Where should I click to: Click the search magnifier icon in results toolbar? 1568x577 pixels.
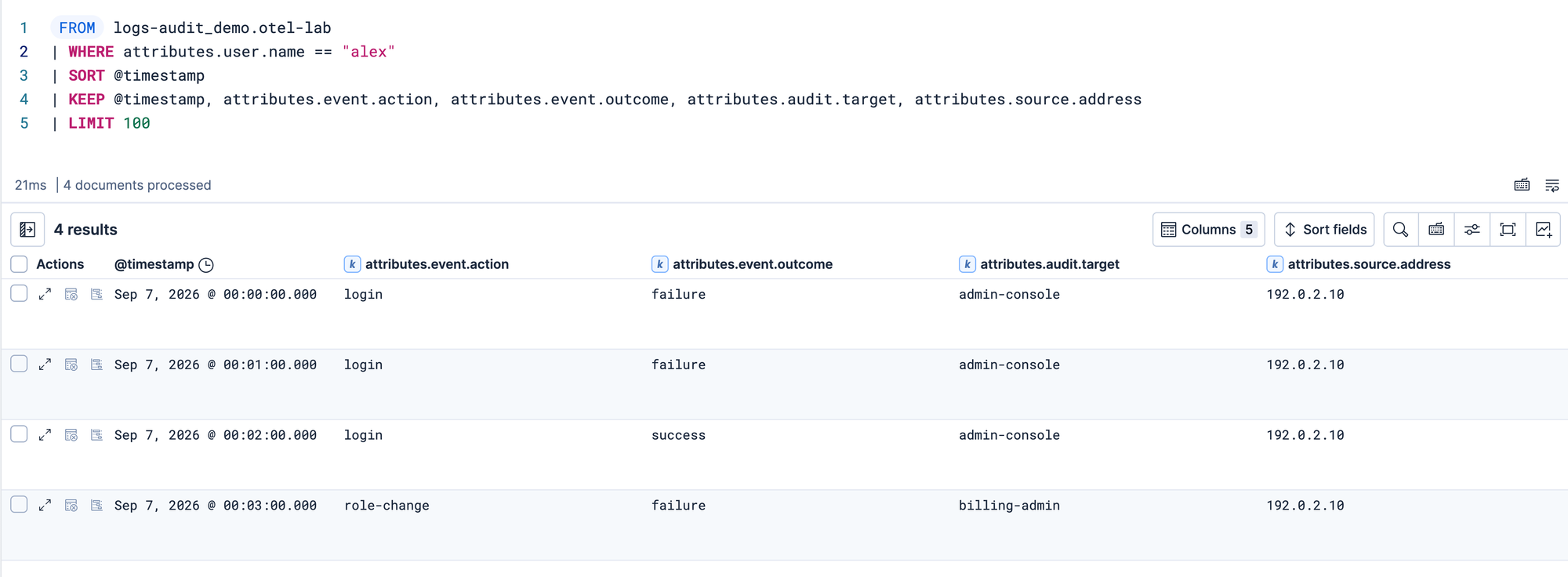tap(1401, 230)
